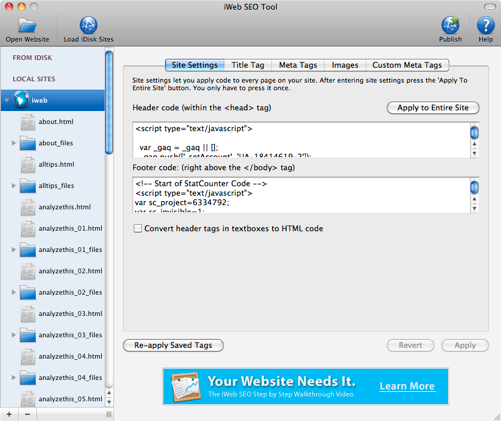Click the toolbar toggle pill in title bar
The width and height of the screenshot is (501, 421).
click(490, 7)
